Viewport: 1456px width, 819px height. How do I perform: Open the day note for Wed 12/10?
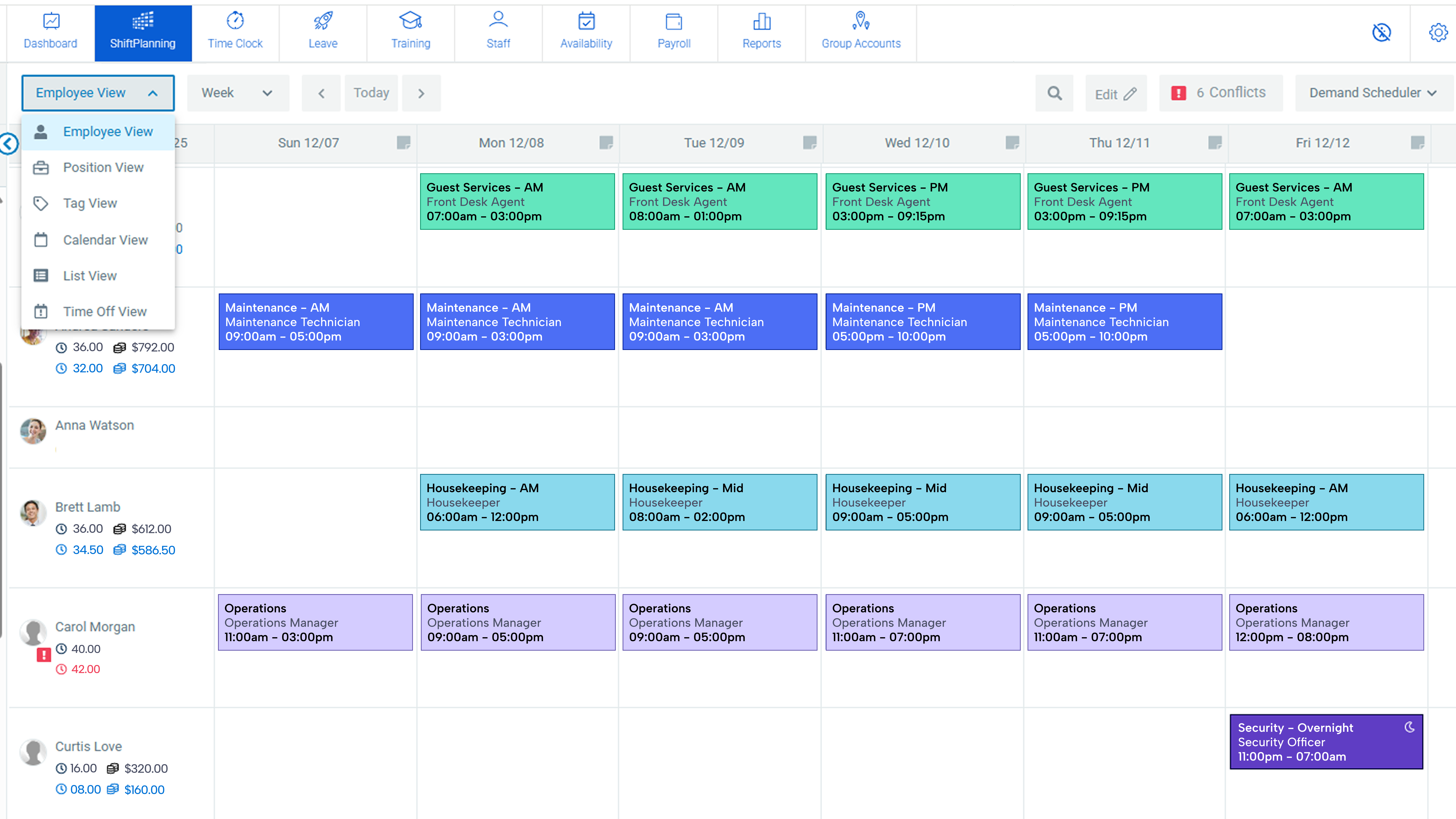point(1012,142)
